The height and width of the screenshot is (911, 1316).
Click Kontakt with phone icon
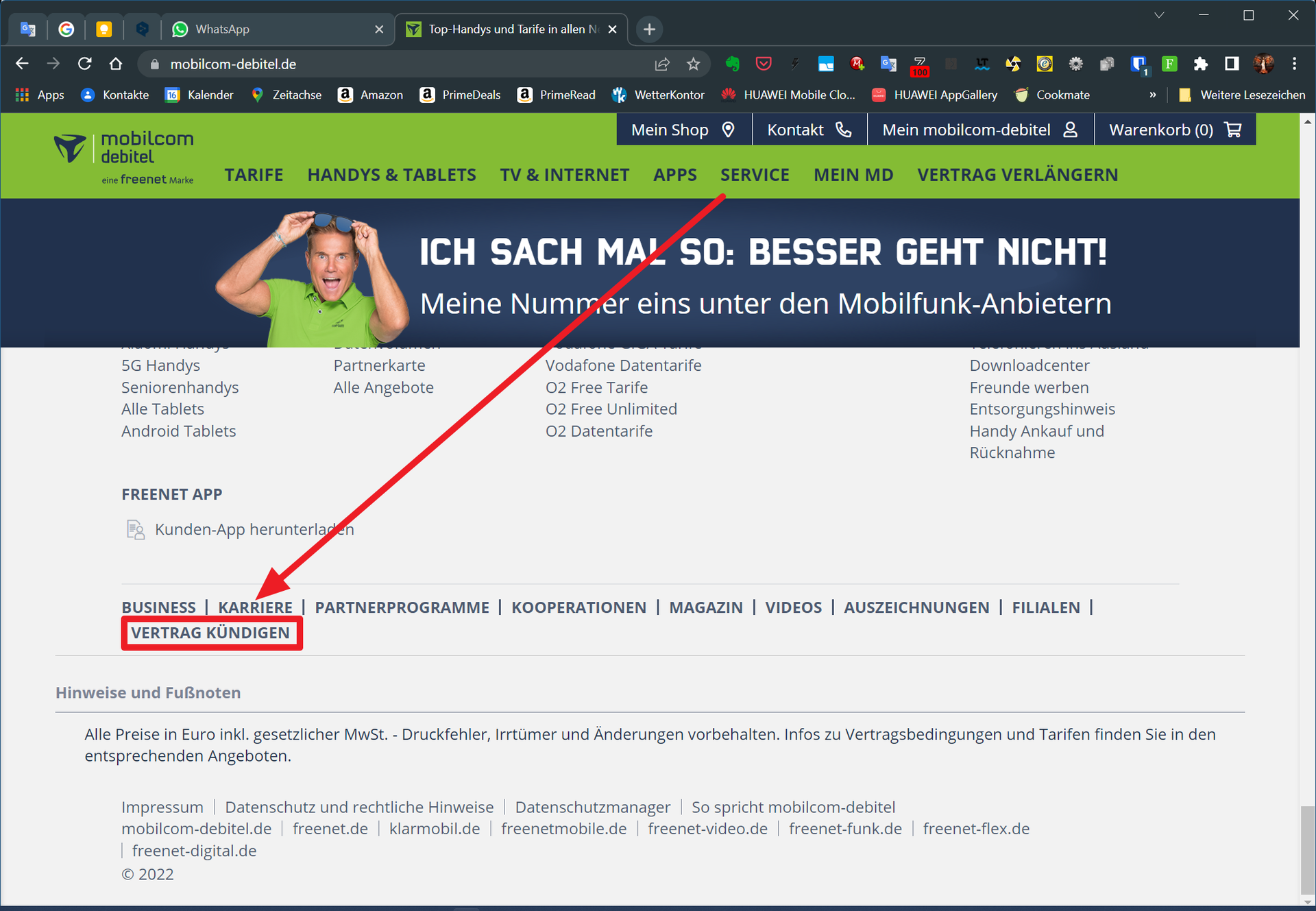point(809,130)
